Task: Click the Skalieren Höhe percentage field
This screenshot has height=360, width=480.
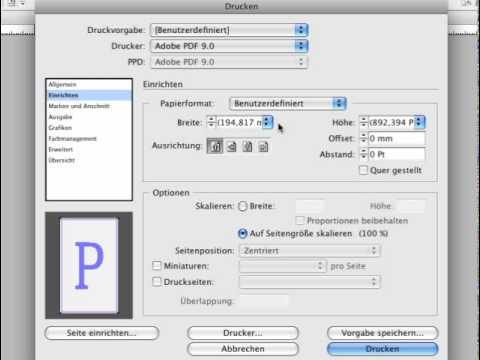Action: click(x=412, y=206)
